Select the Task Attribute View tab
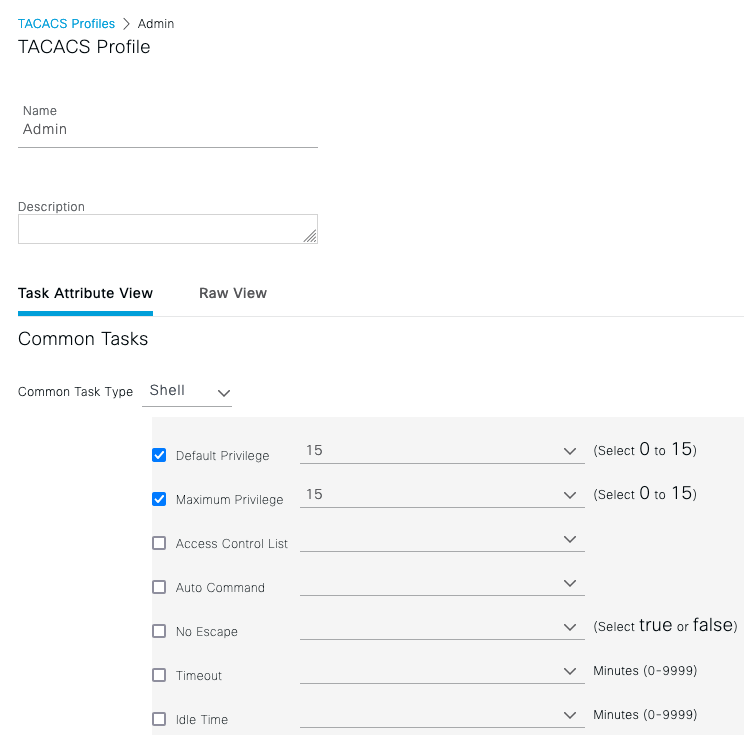 tap(85, 293)
